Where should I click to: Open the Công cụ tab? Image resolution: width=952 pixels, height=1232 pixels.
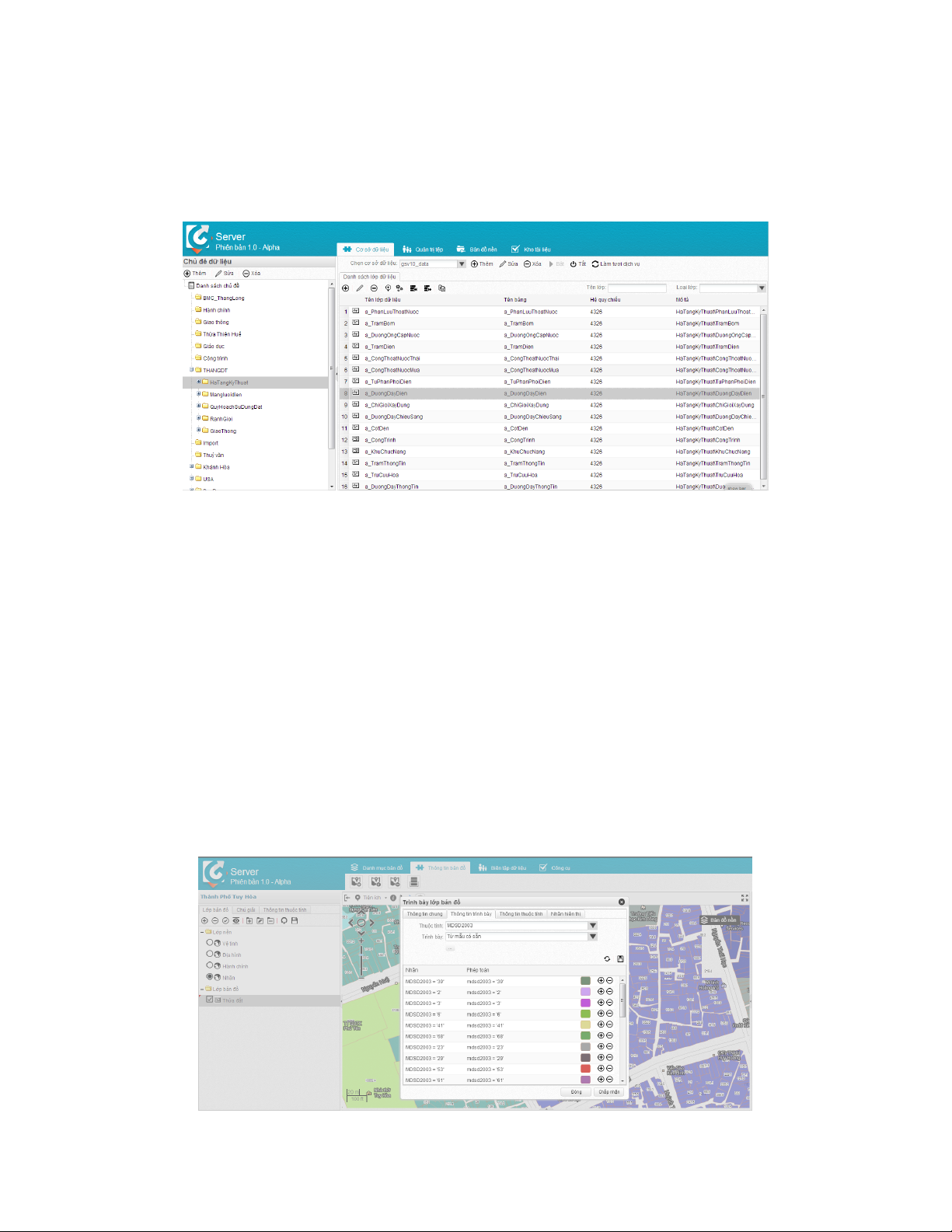[x=555, y=868]
